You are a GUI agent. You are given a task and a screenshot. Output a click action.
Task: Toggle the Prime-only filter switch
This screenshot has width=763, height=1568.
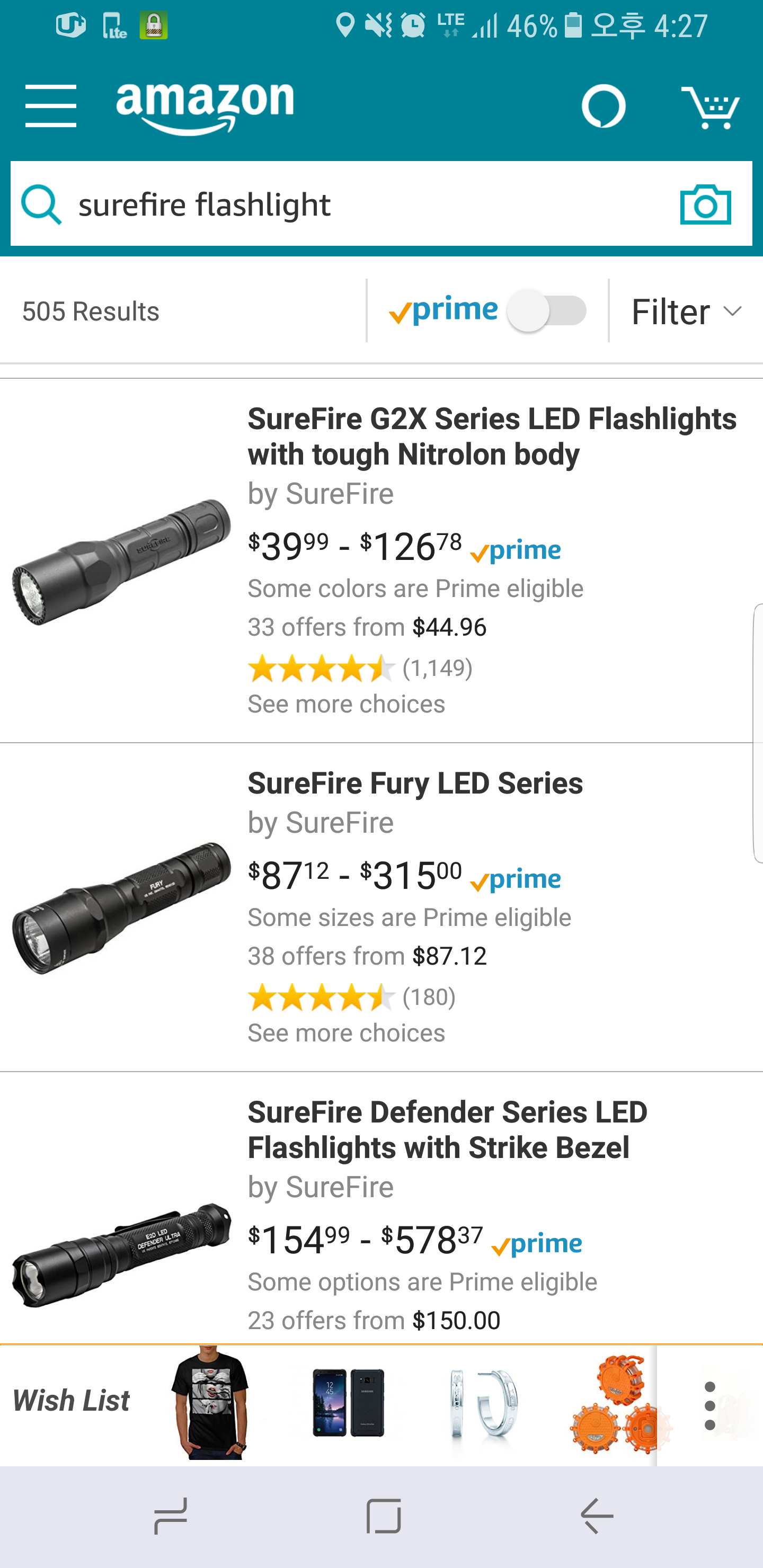click(x=546, y=311)
